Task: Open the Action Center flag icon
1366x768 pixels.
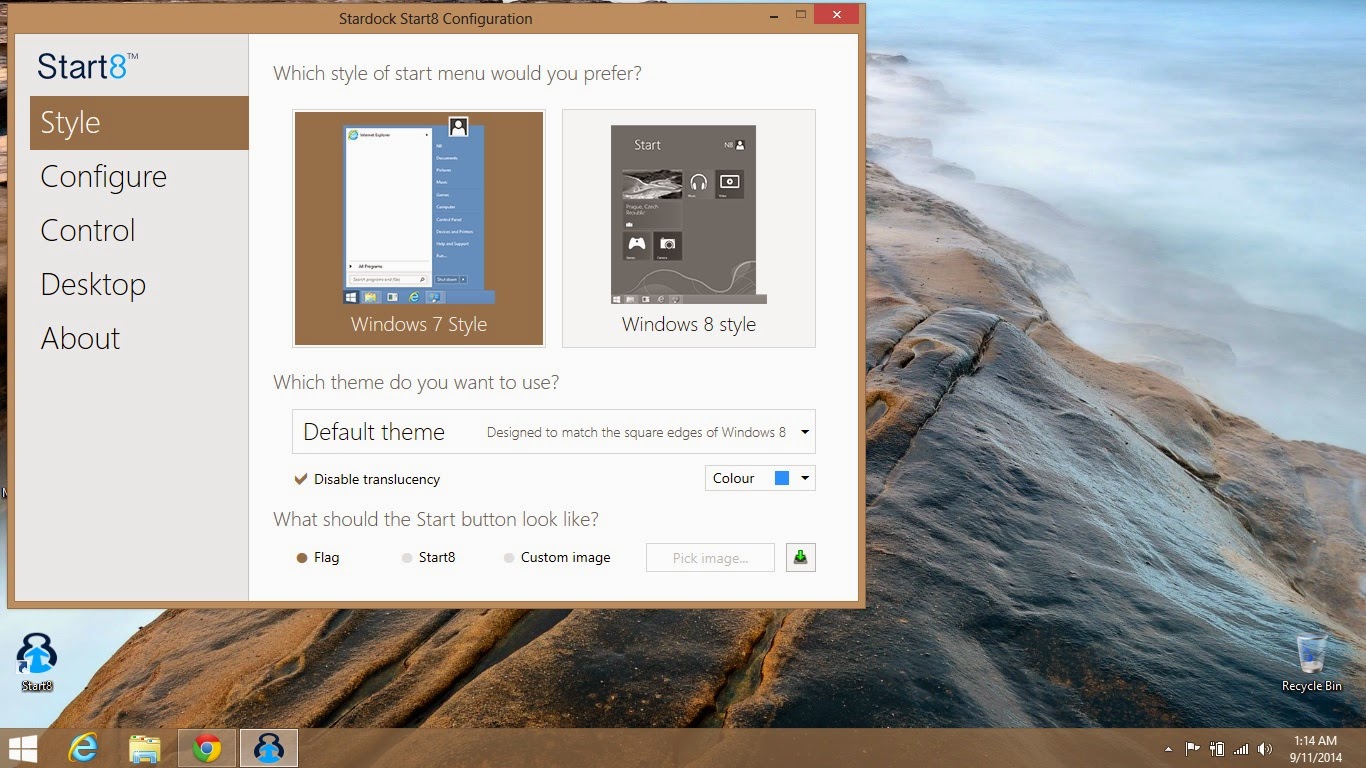Action: click(1192, 748)
